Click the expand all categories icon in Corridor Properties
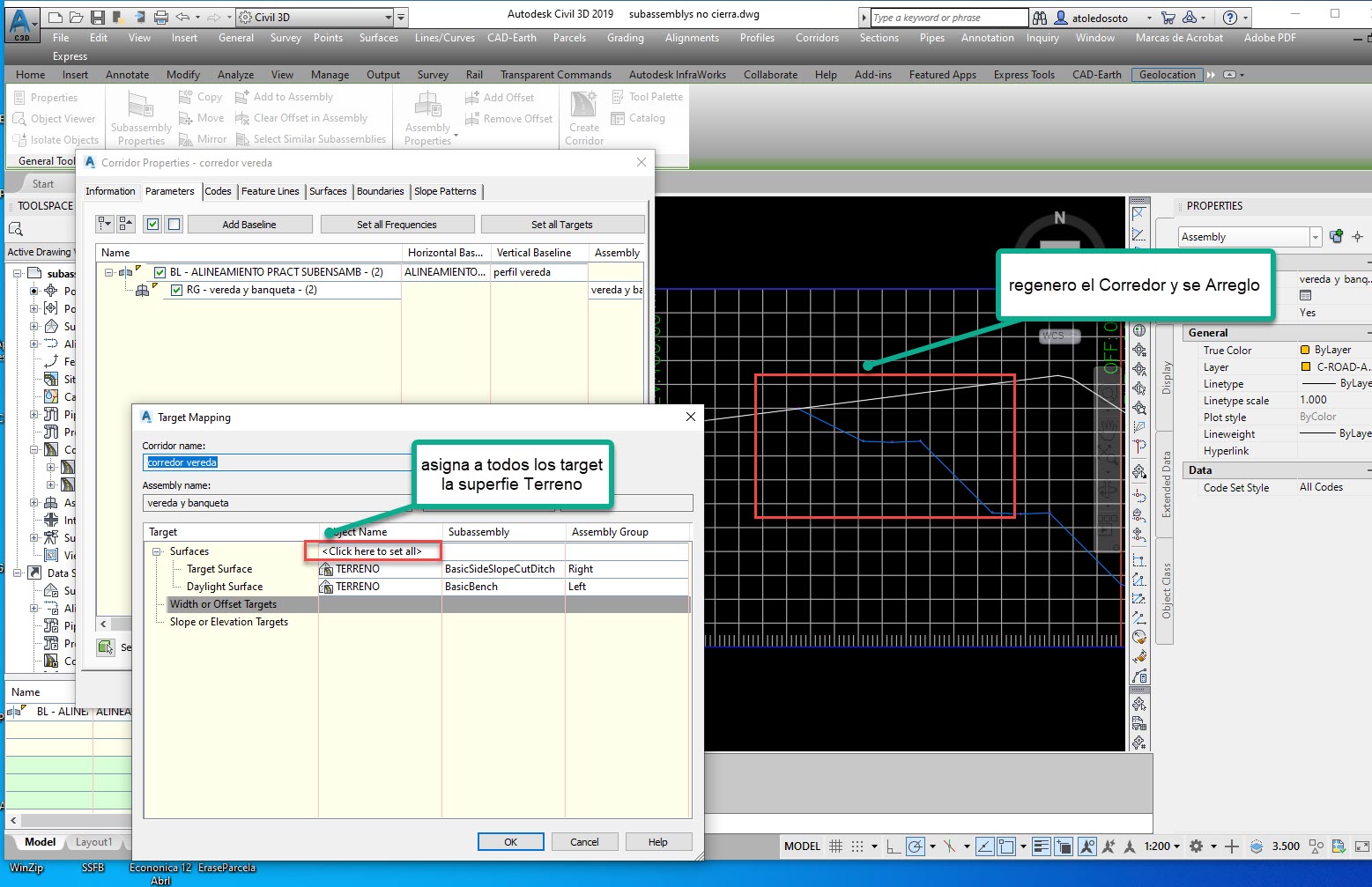The width and height of the screenshot is (1372, 887). pos(105,225)
